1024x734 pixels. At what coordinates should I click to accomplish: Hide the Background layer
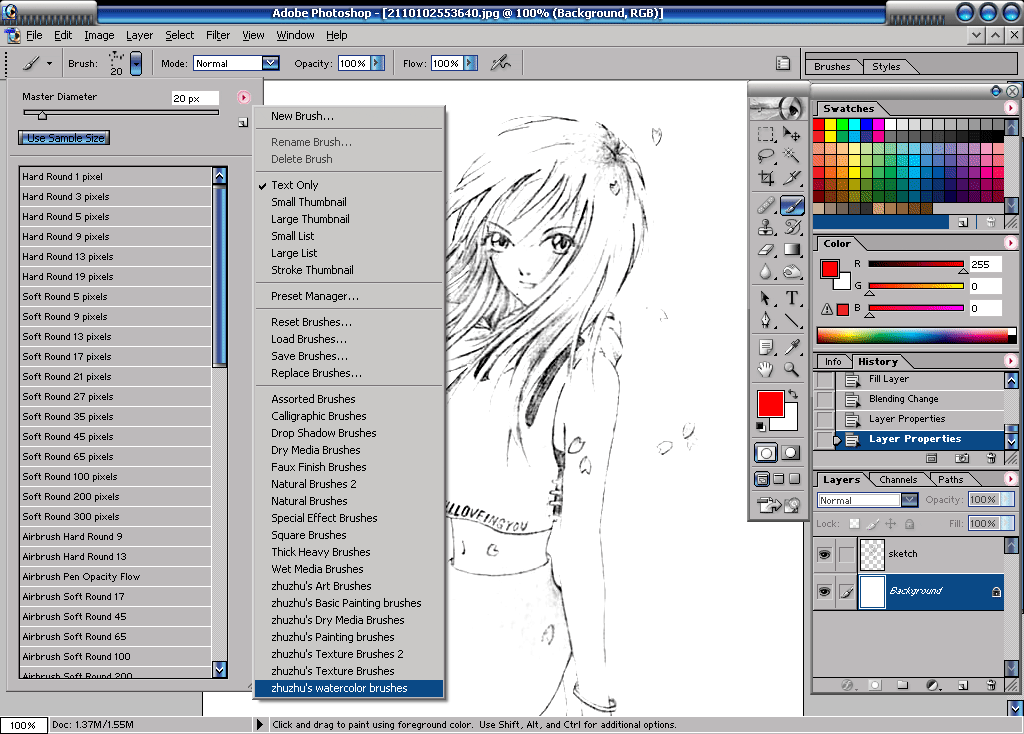pyautogui.click(x=825, y=592)
